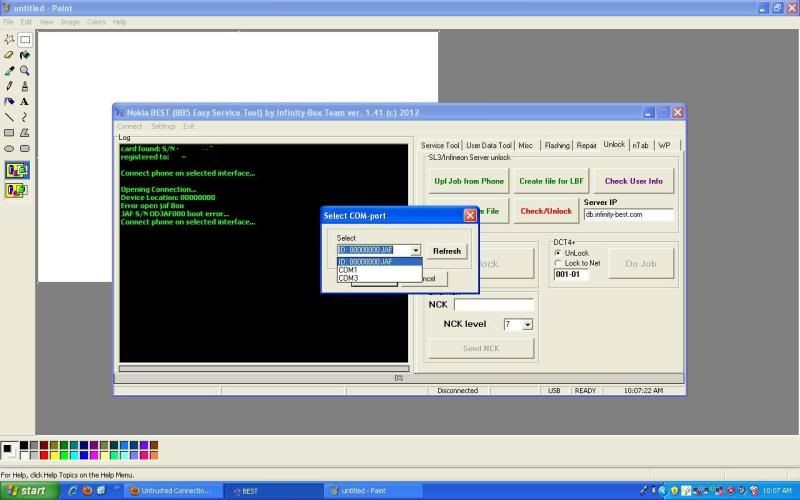The image size is (800, 500).
Task: Pick the bright red palette swatch
Action: (x=44, y=455)
